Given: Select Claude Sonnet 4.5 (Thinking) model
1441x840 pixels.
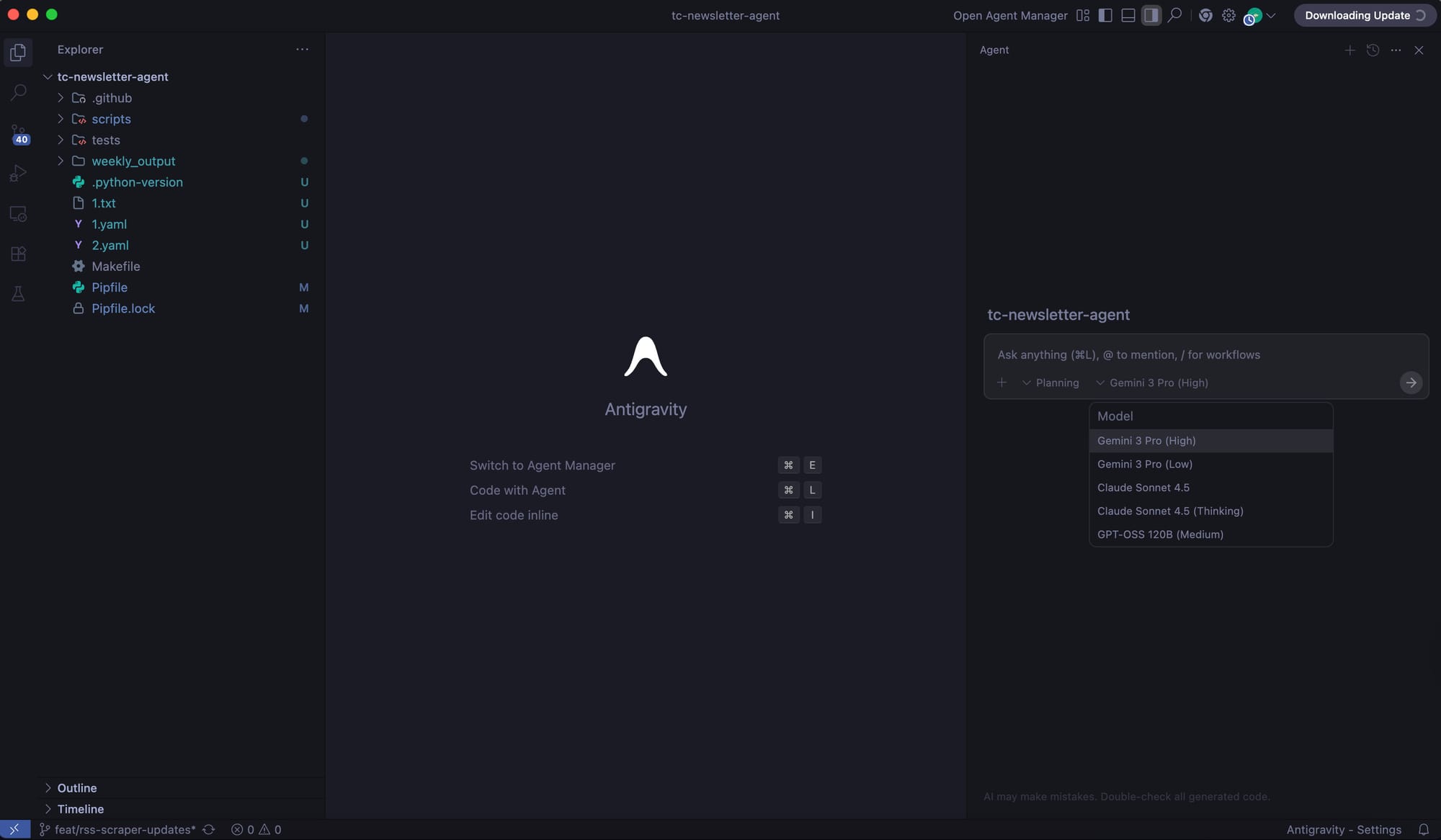Looking at the screenshot, I should point(1170,511).
